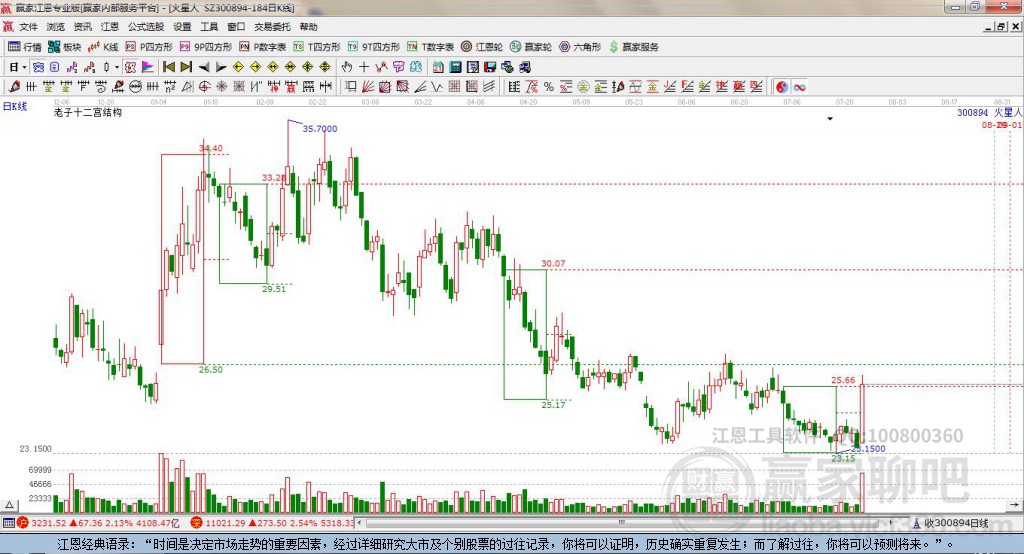Open the 文件 menu

click(29, 27)
